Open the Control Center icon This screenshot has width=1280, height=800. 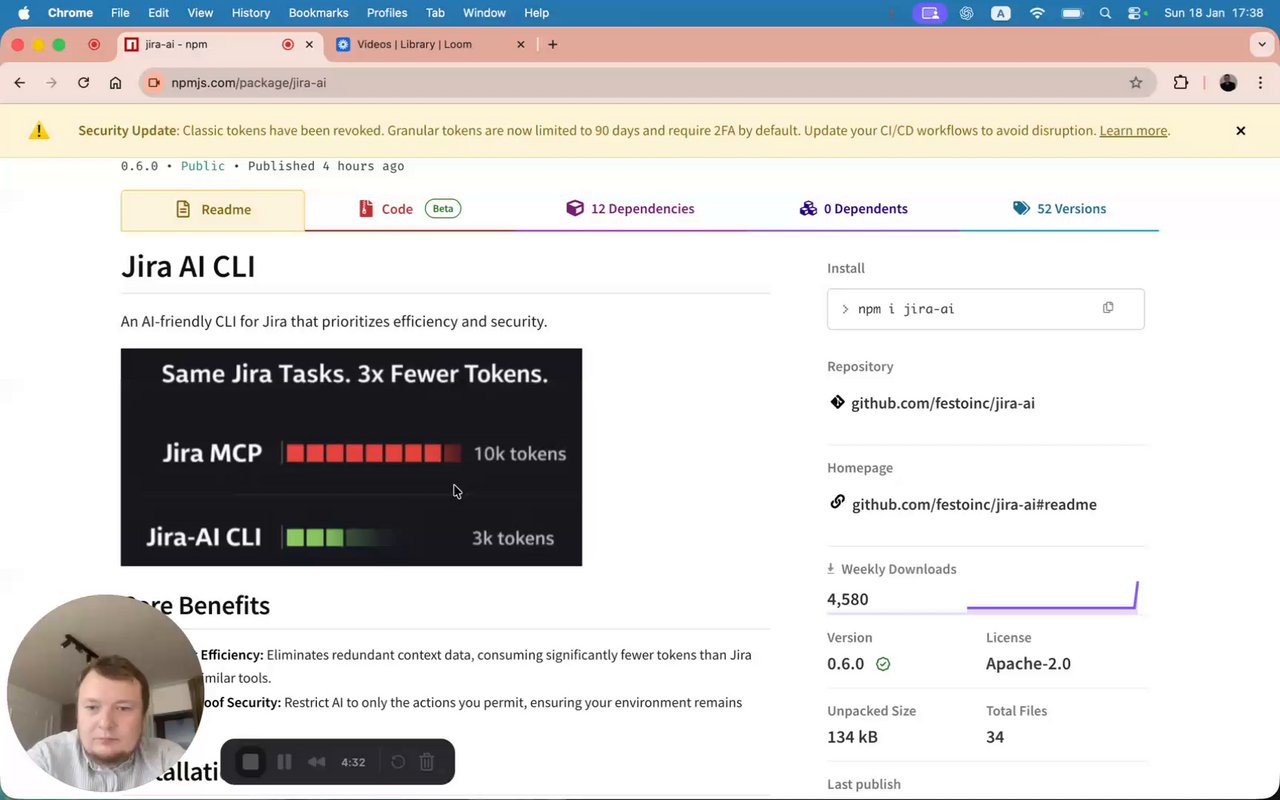[1136, 13]
